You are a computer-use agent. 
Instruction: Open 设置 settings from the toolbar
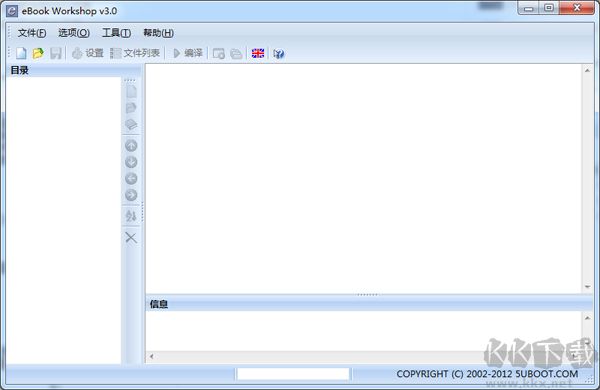[88, 53]
